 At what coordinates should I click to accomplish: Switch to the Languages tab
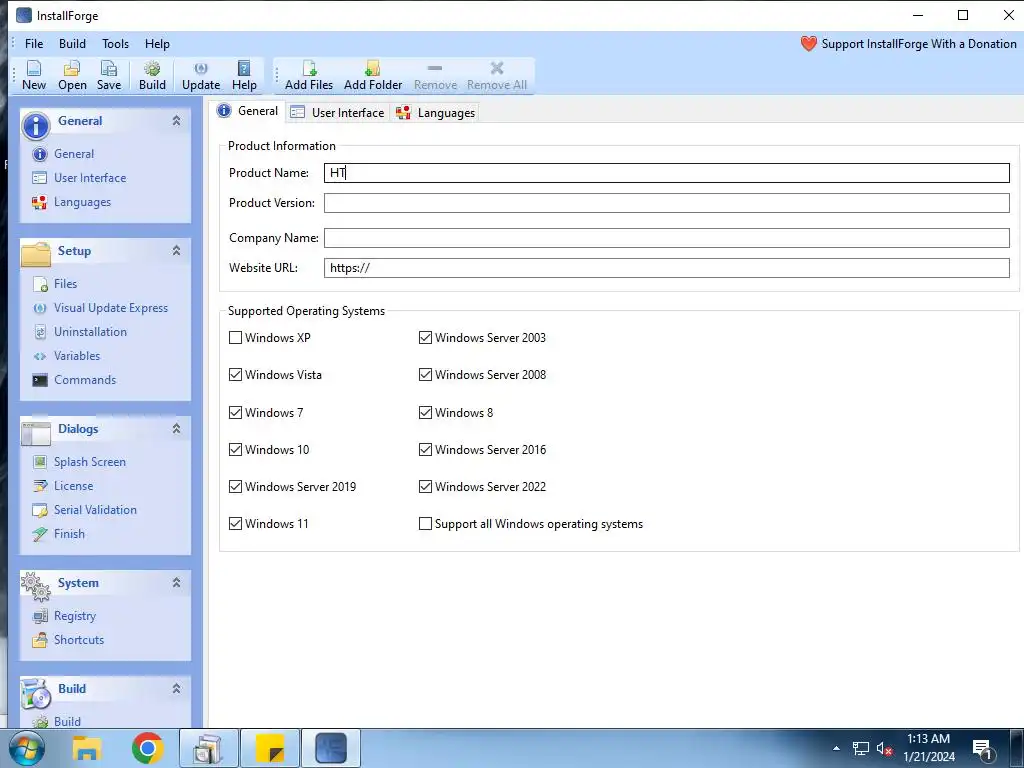436,112
